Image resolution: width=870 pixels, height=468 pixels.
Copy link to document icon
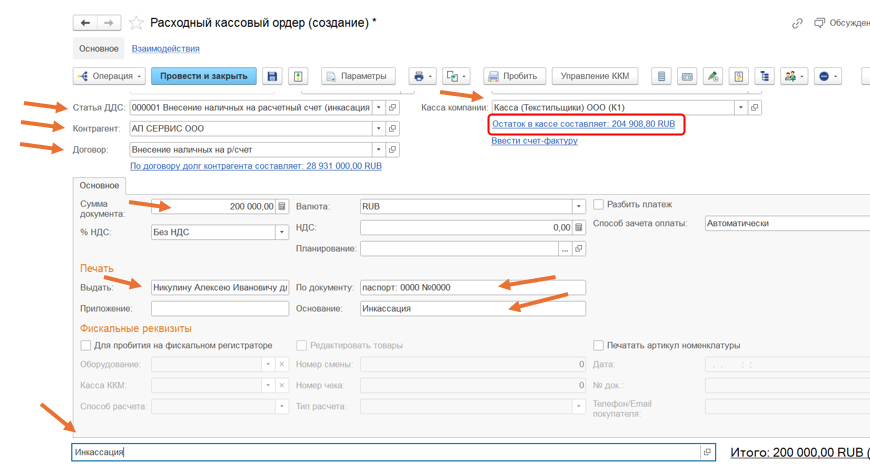797,23
